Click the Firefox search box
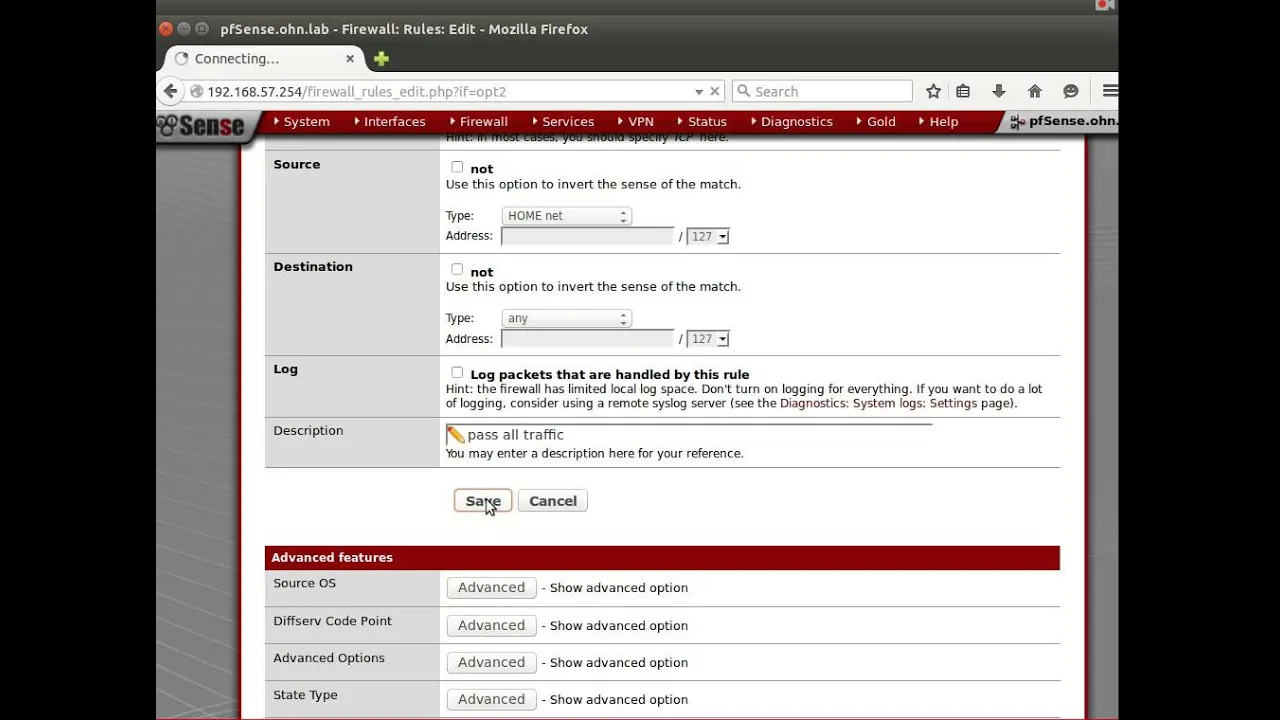Screen dimensions: 1280x720 click(822, 91)
